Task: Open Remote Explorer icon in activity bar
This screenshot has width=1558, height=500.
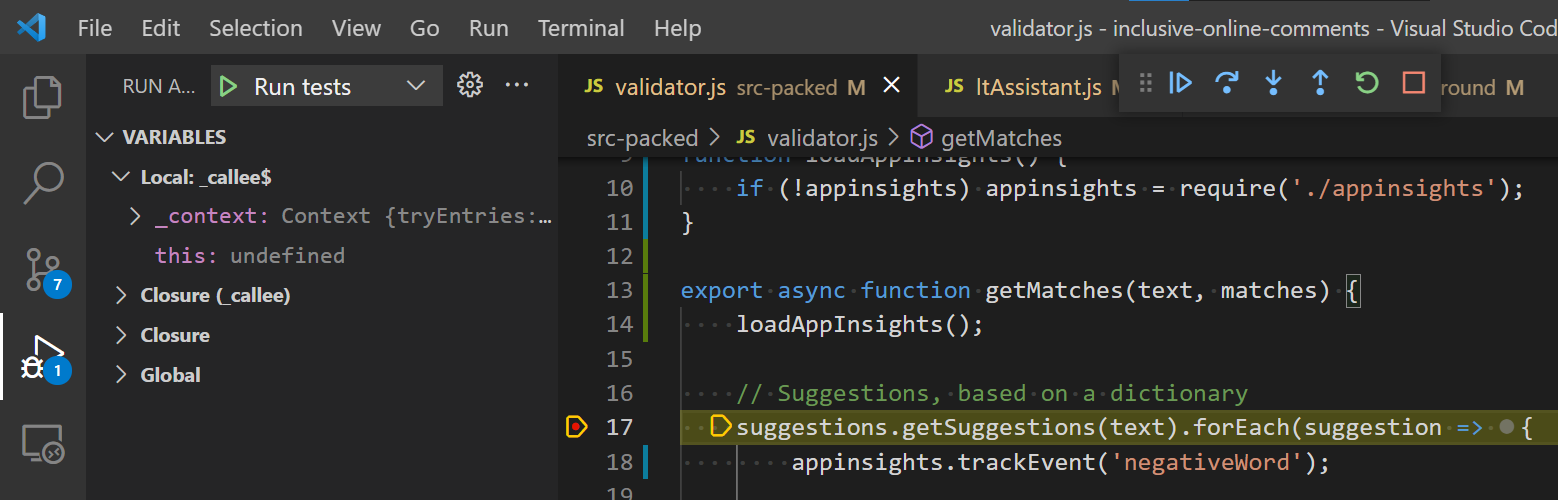Action: [43, 444]
